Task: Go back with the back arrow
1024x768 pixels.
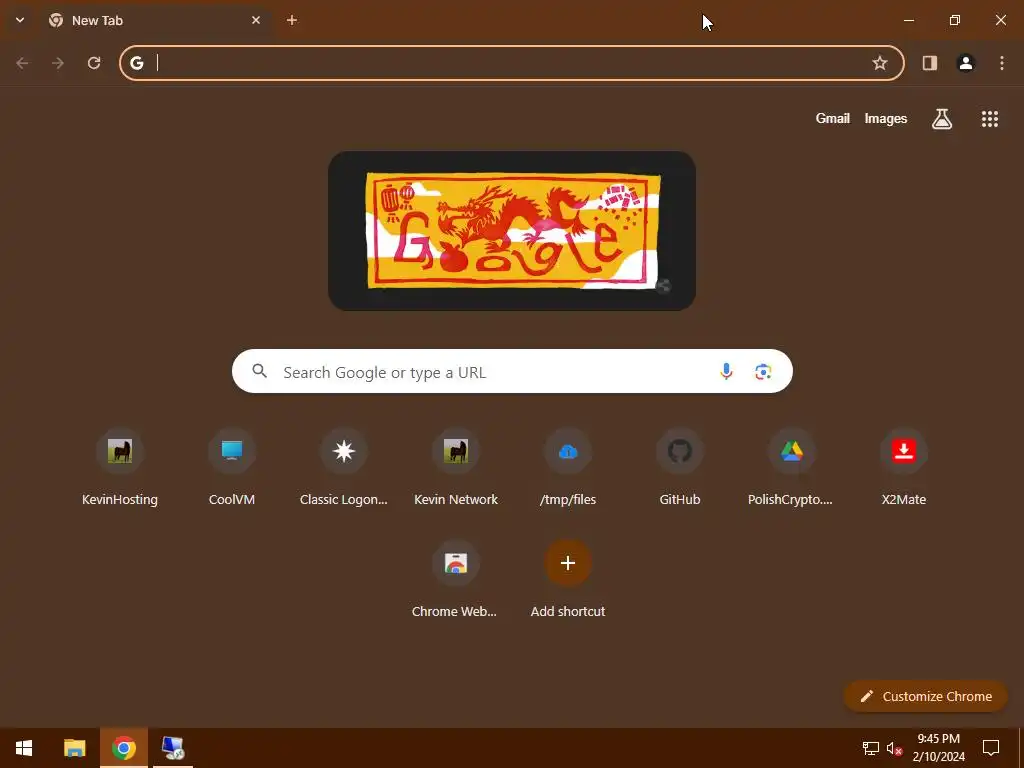Action: (x=22, y=63)
